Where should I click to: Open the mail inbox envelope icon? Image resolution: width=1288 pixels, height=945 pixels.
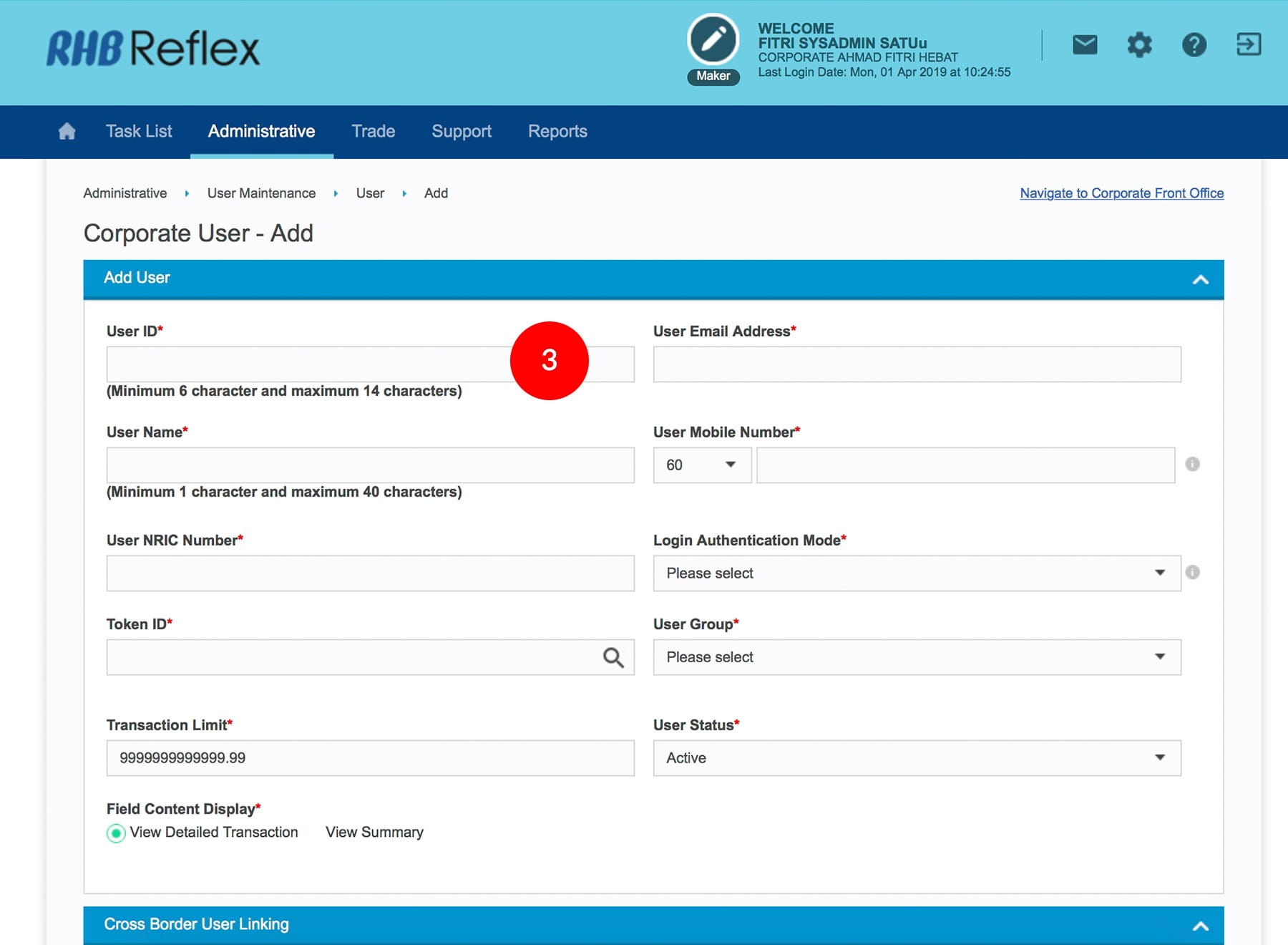point(1085,45)
